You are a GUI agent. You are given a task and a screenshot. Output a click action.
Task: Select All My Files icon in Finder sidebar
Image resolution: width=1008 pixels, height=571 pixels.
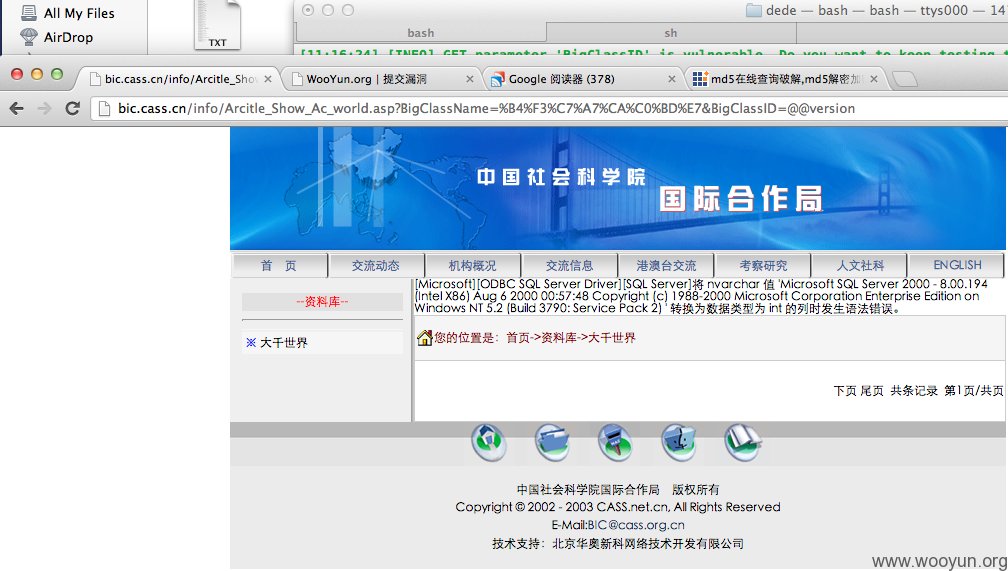click(29, 12)
